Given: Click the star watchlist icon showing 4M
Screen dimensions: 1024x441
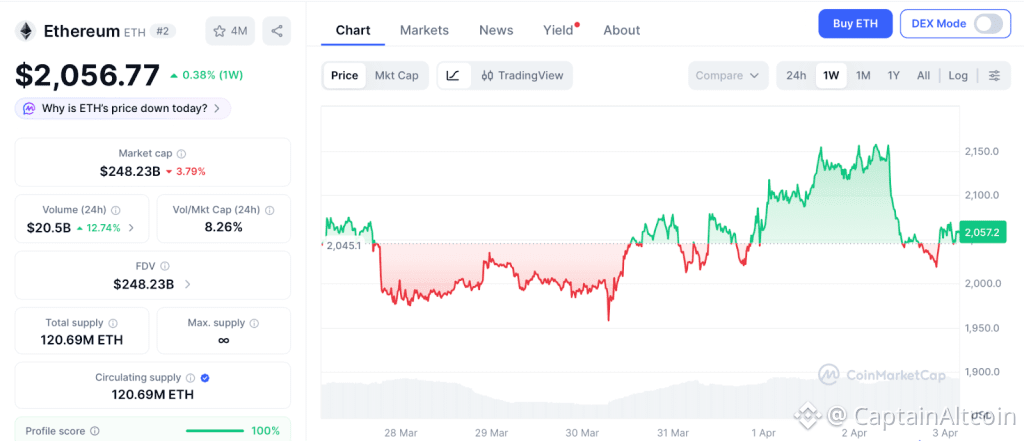Looking at the screenshot, I should (230, 31).
